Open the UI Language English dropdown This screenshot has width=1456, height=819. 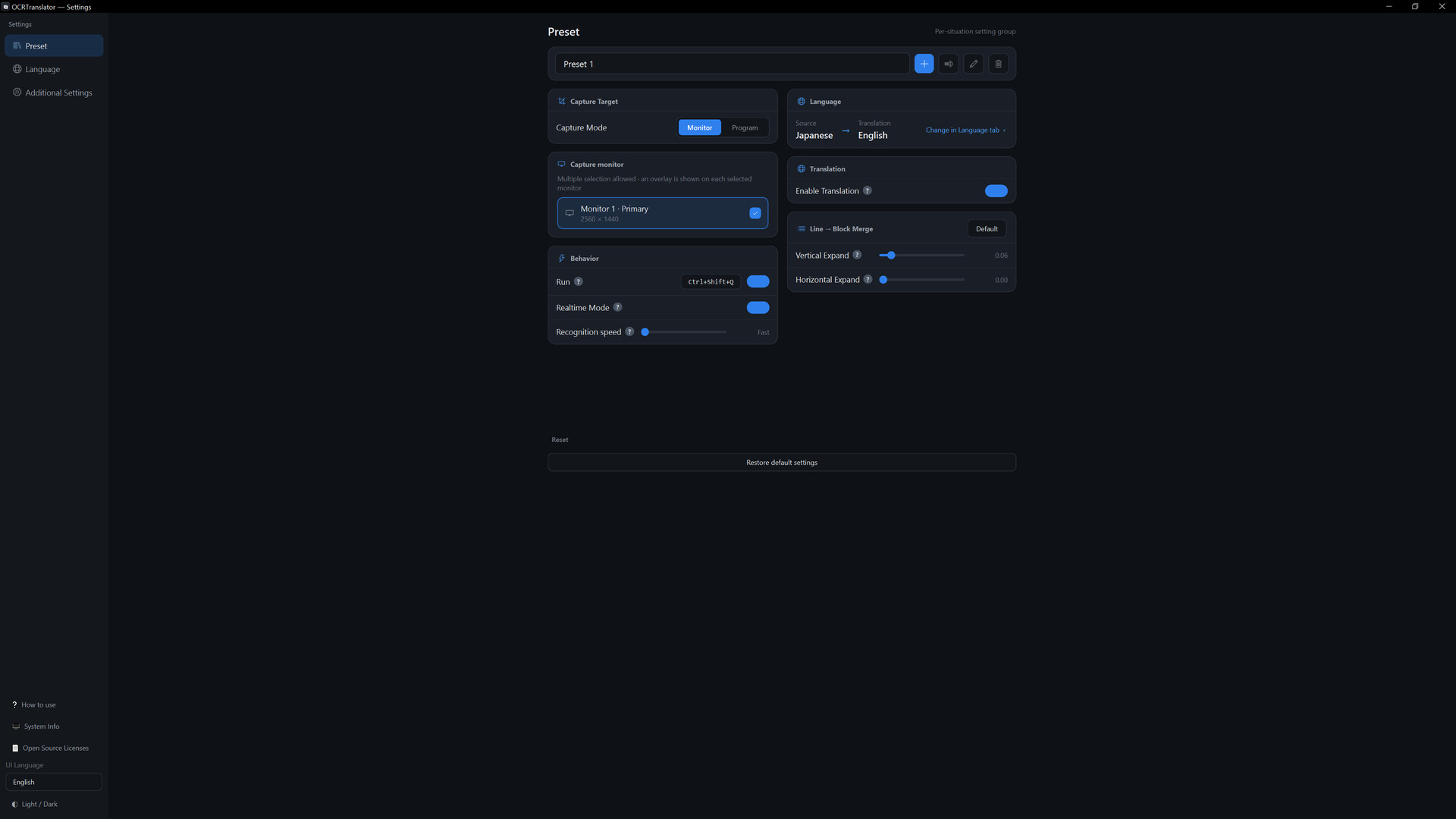coord(54,782)
